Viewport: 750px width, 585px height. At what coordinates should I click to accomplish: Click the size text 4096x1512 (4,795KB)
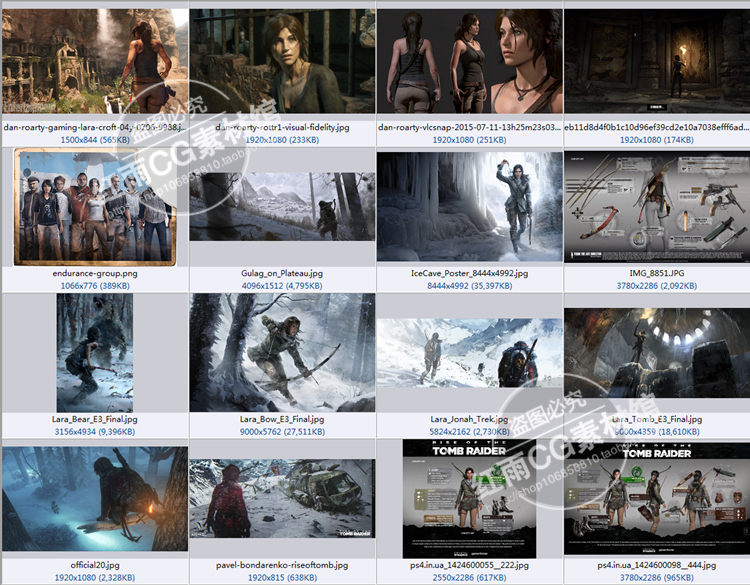(282, 286)
